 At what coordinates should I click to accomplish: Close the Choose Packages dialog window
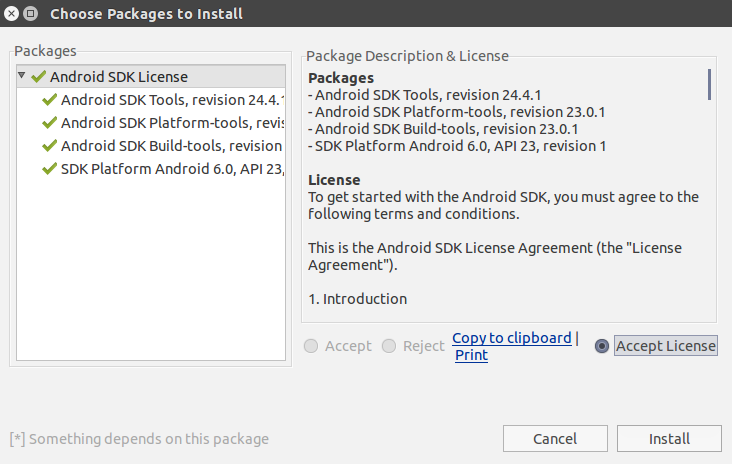coord(12,14)
